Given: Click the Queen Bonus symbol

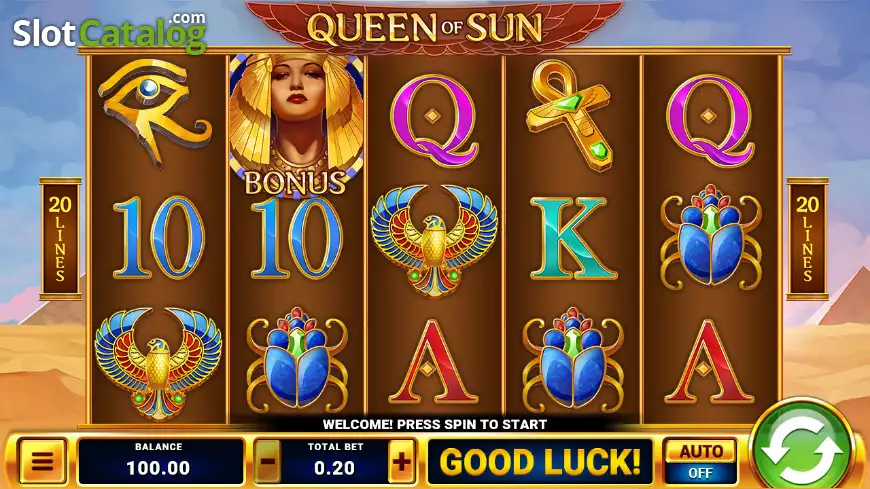Looking at the screenshot, I should (x=296, y=125).
